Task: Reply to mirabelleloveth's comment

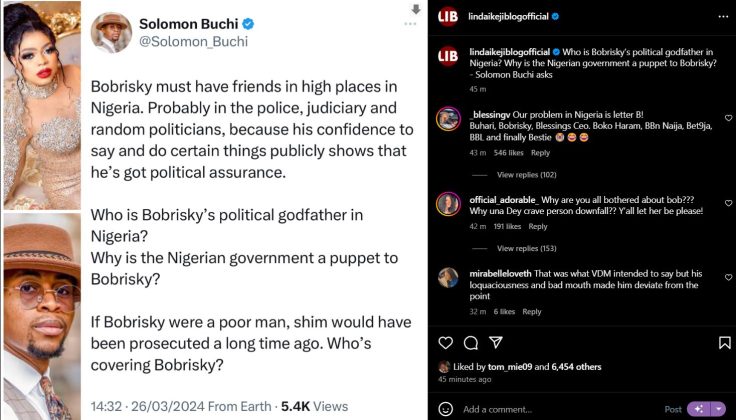Action: (x=532, y=311)
